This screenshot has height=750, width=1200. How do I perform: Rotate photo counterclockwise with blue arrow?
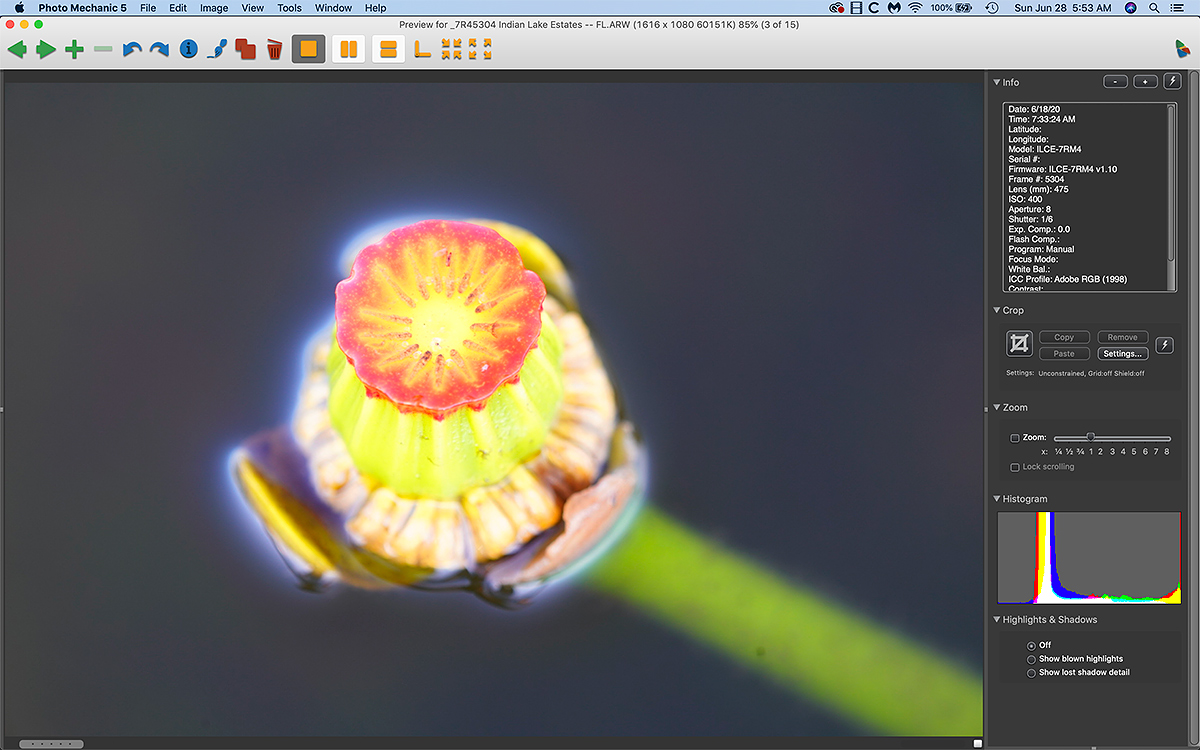point(131,49)
